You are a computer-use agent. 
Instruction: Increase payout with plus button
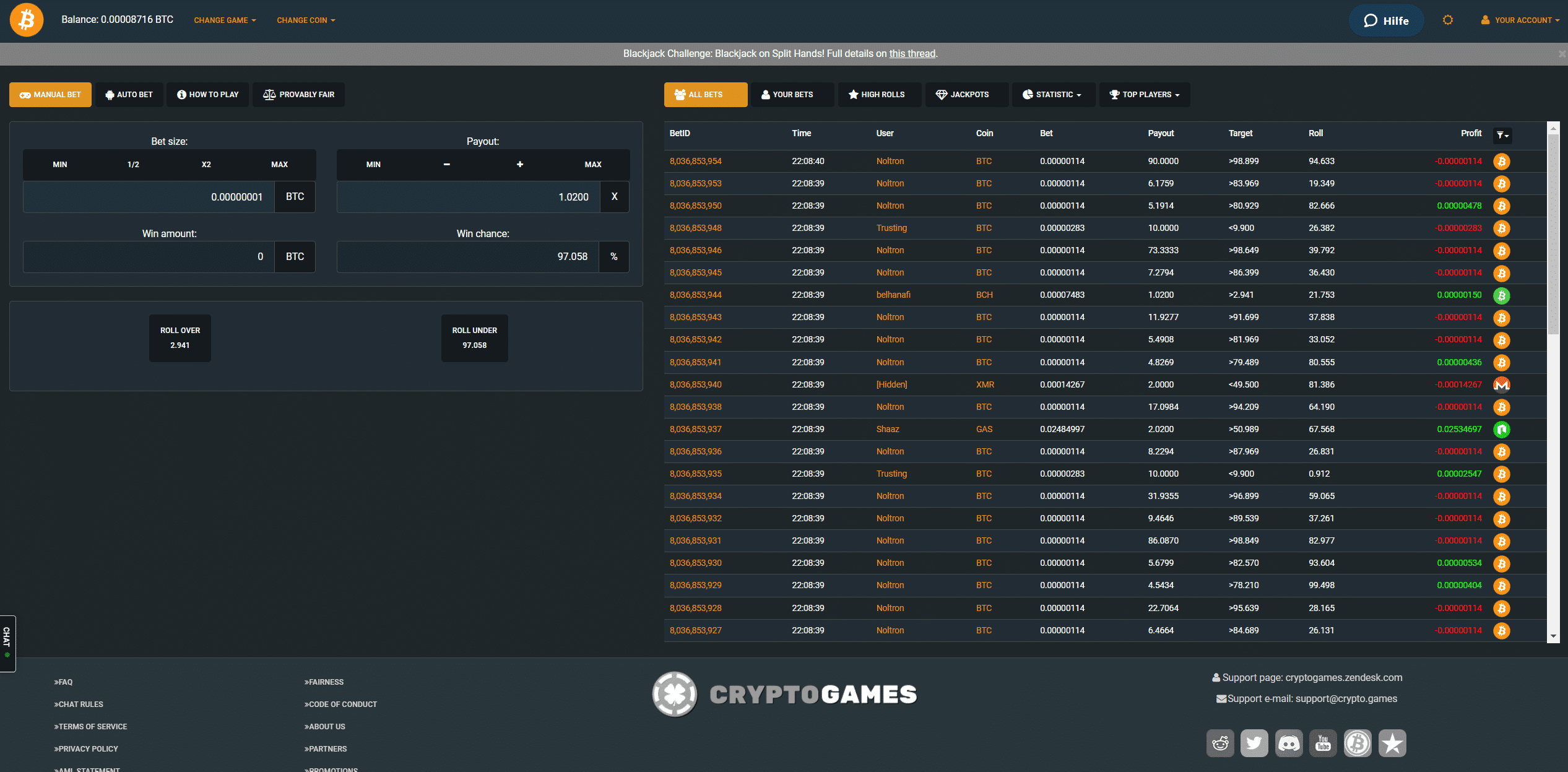(519, 165)
